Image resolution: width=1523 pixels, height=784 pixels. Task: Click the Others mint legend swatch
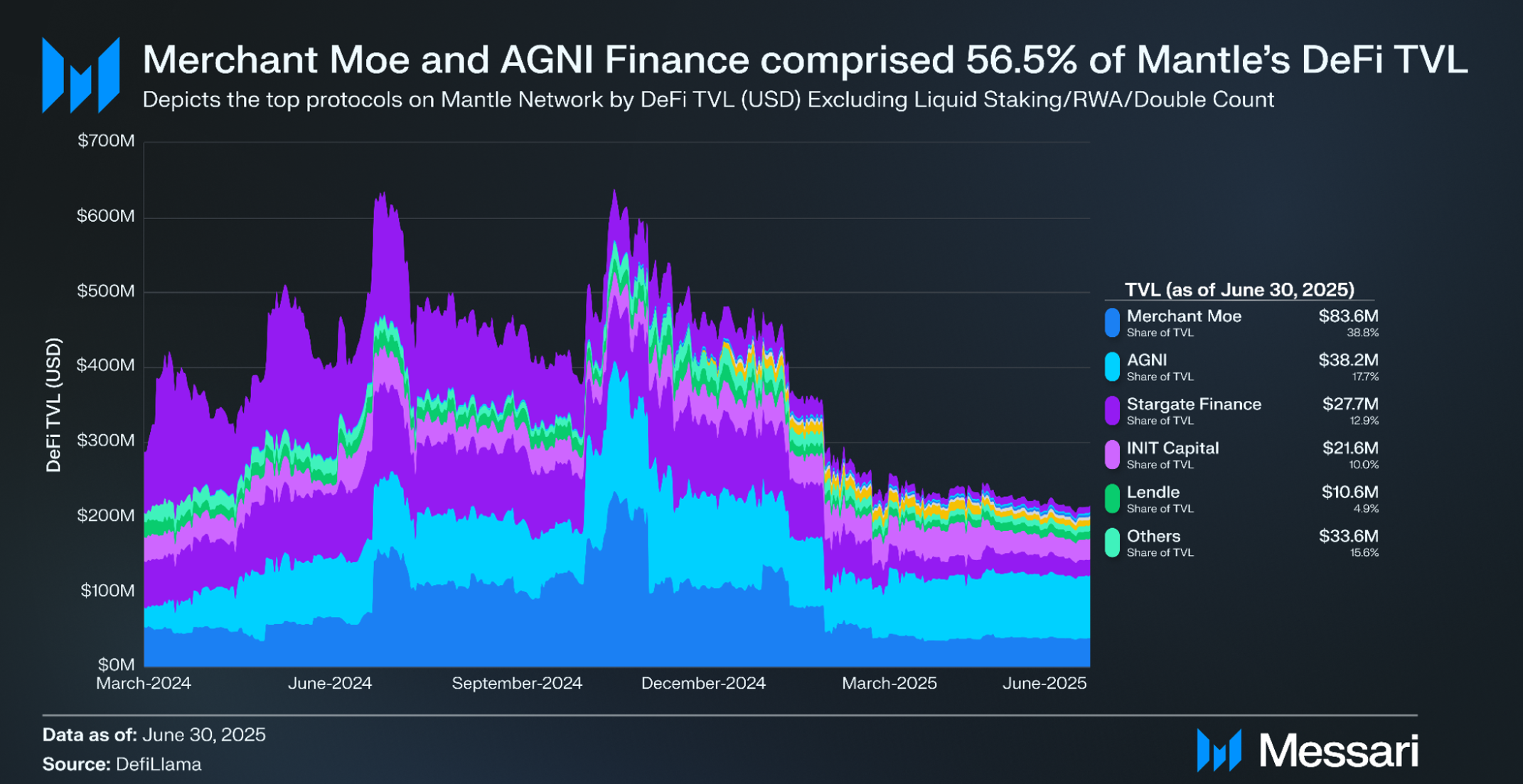pyautogui.click(x=1112, y=542)
